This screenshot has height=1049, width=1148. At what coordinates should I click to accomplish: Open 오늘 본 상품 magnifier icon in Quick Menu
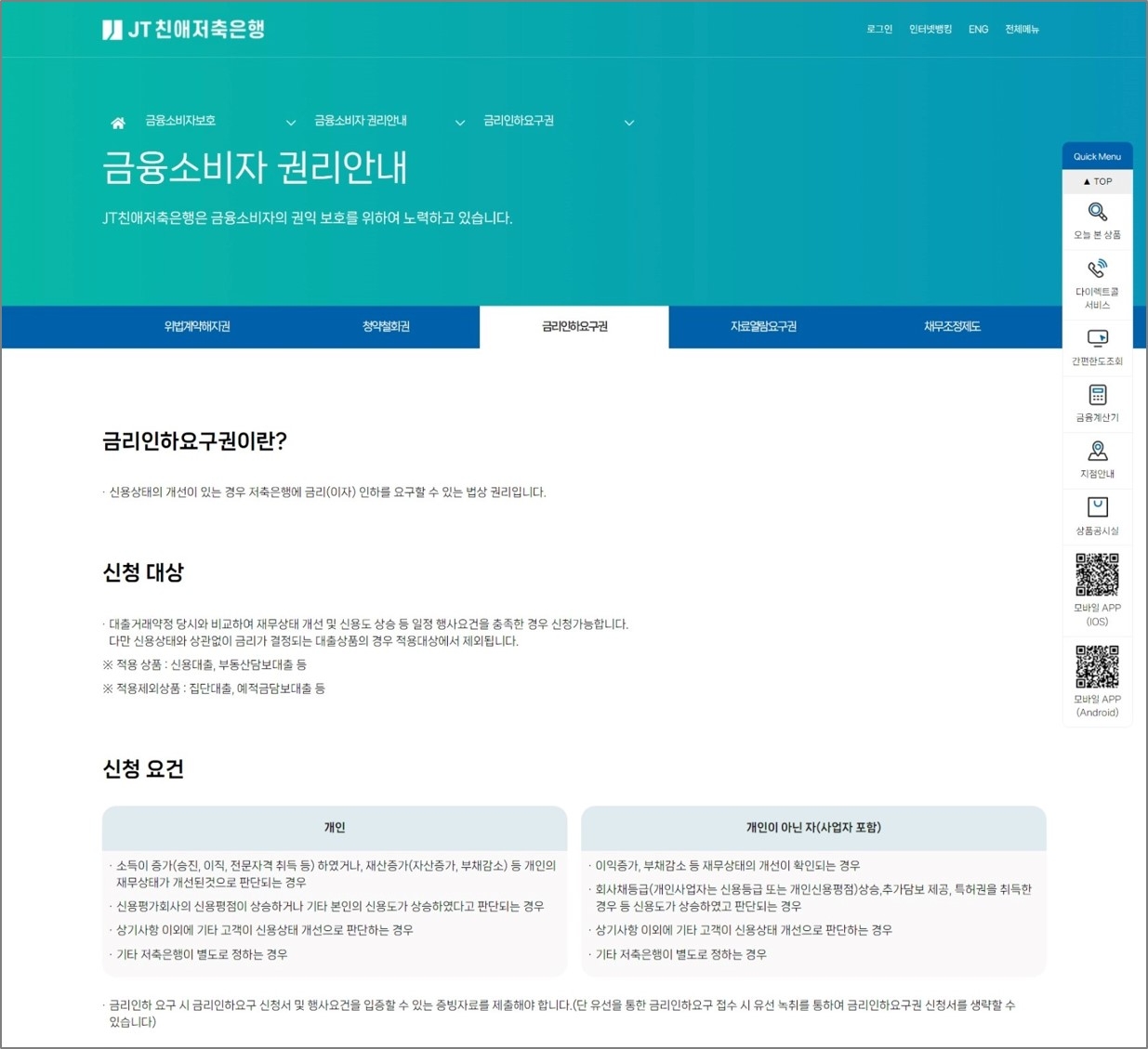[1097, 212]
